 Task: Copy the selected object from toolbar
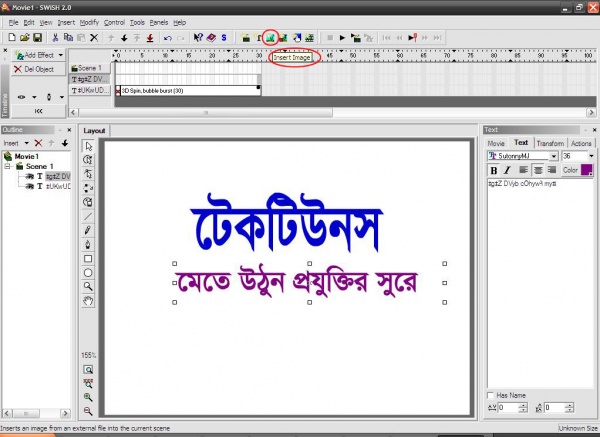coord(68,38)
